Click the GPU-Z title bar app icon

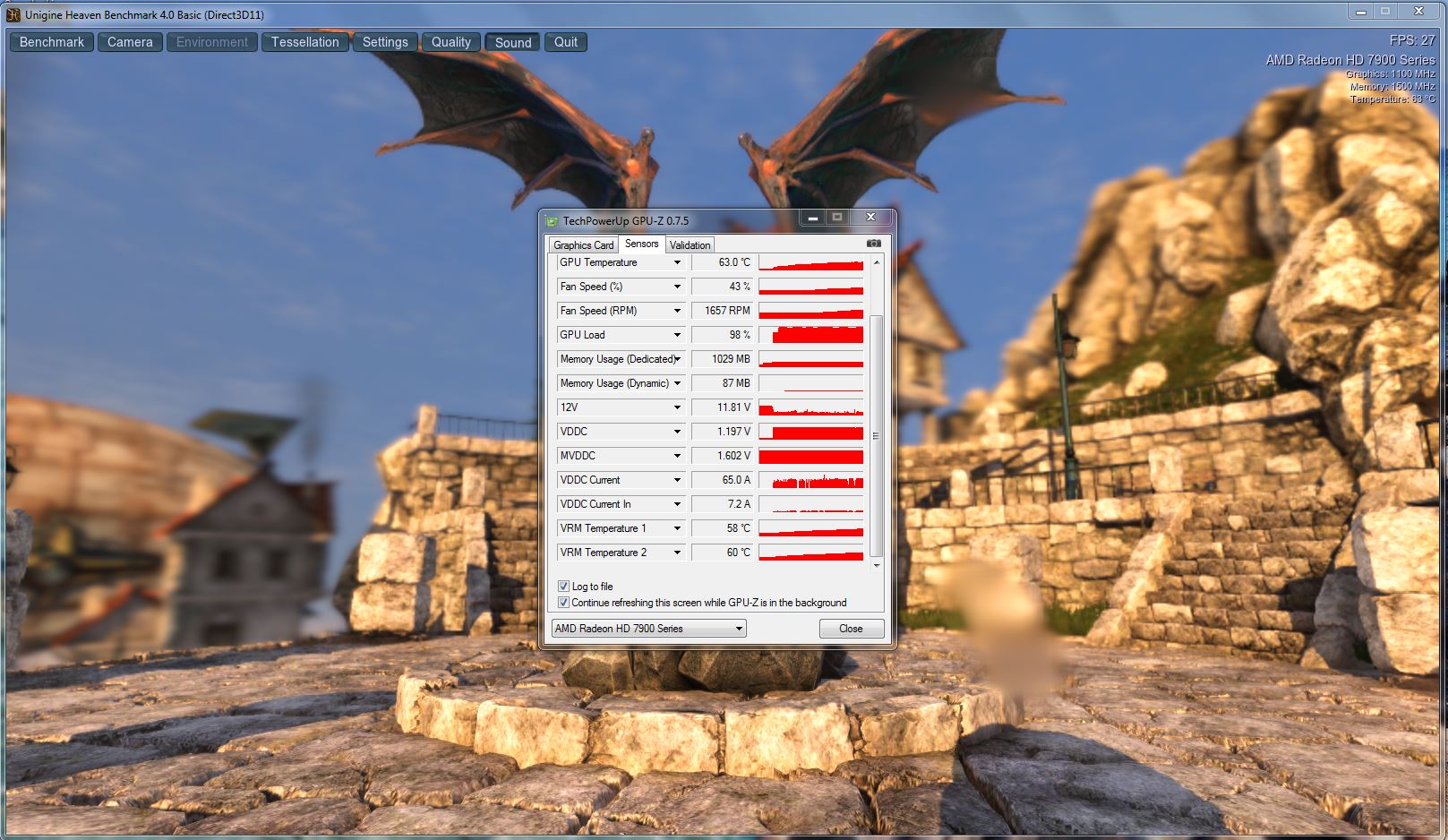pyautogui.click(x=553, y=221)
